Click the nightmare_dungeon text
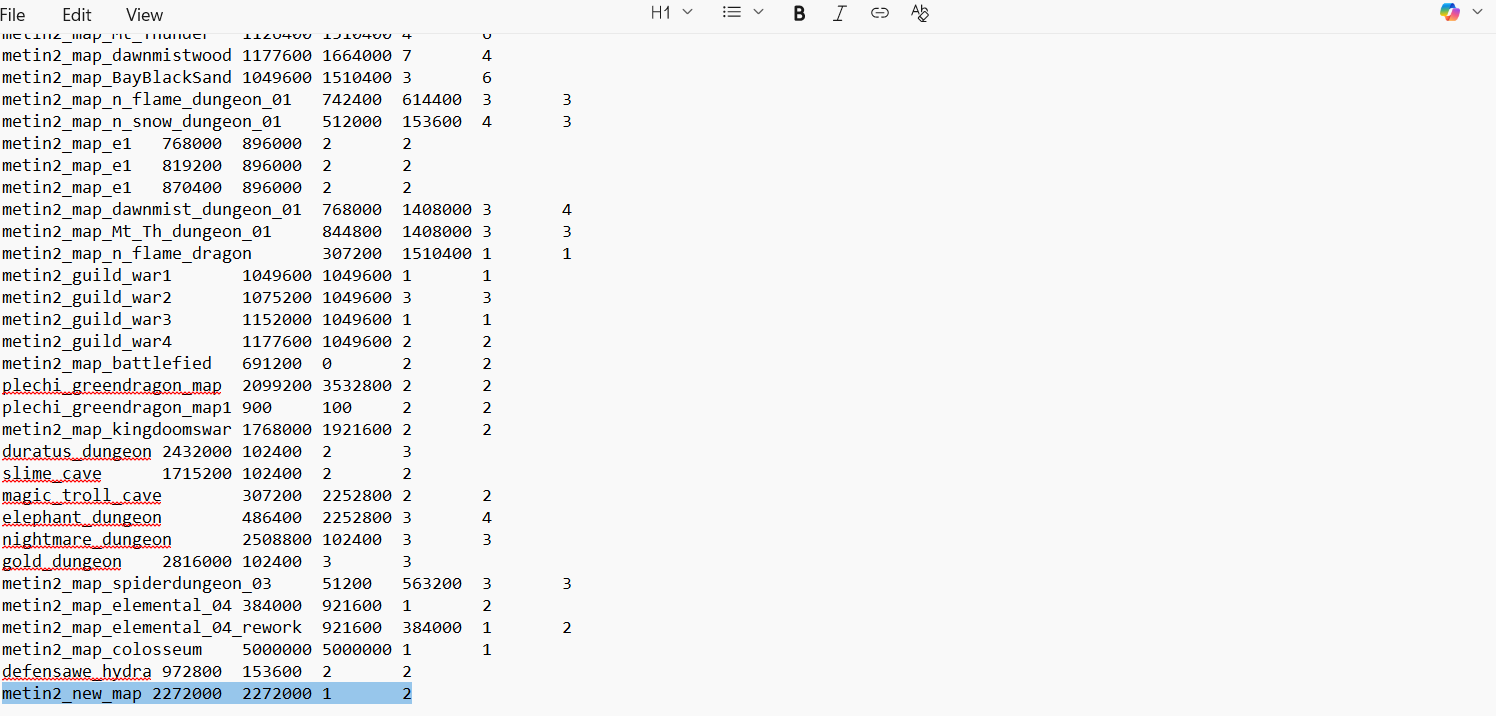 click(x=87, y=539)
